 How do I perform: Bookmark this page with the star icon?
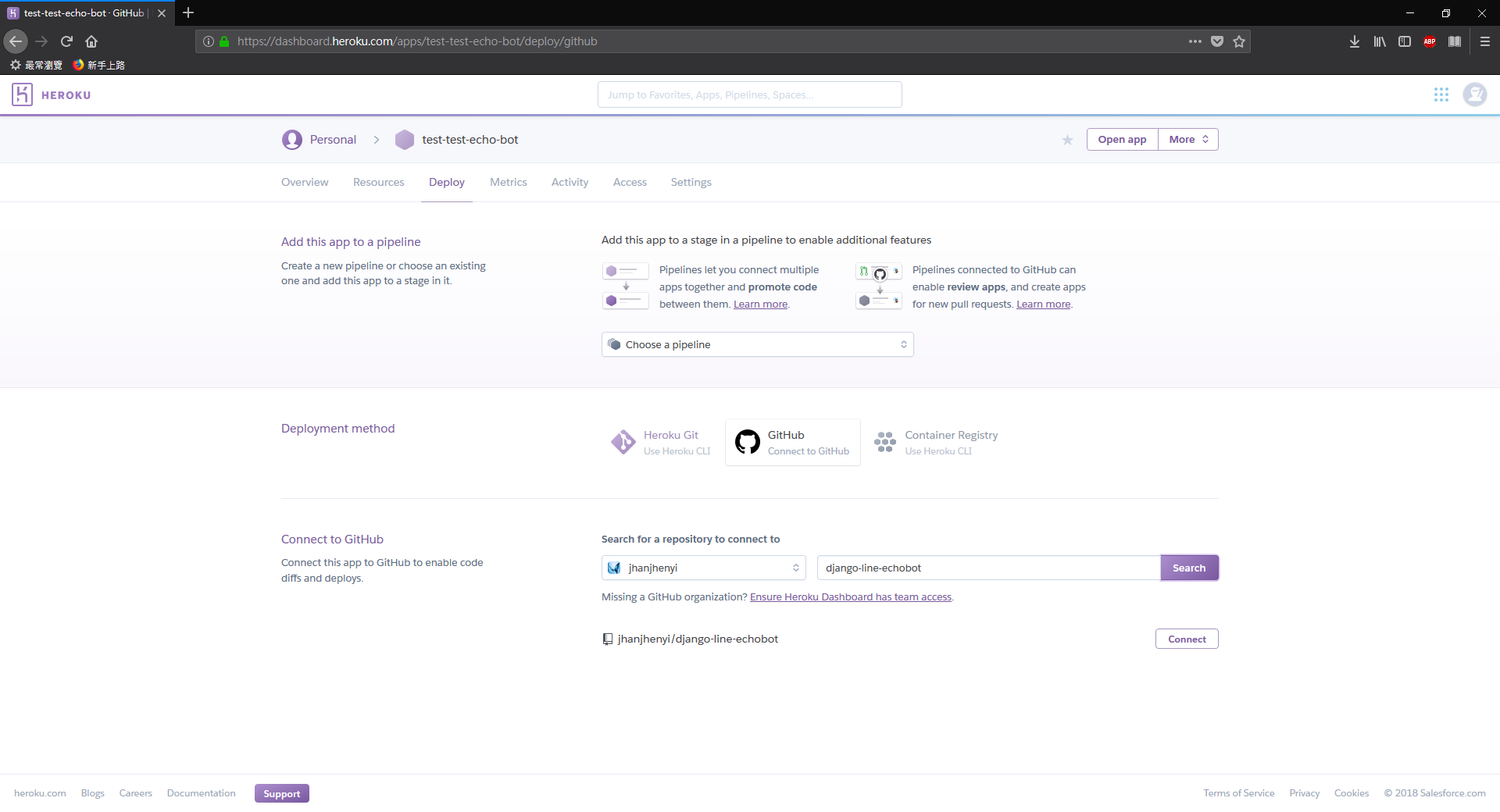1239,41
